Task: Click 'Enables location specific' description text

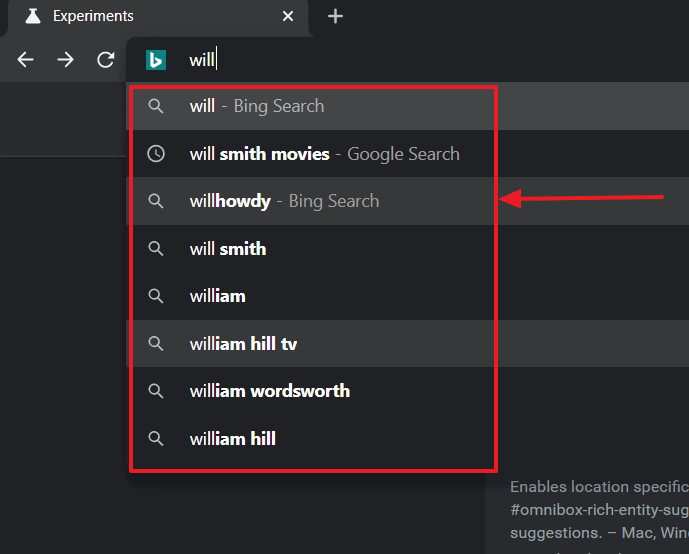Action: pyautogui.click(x=599, y=487)
